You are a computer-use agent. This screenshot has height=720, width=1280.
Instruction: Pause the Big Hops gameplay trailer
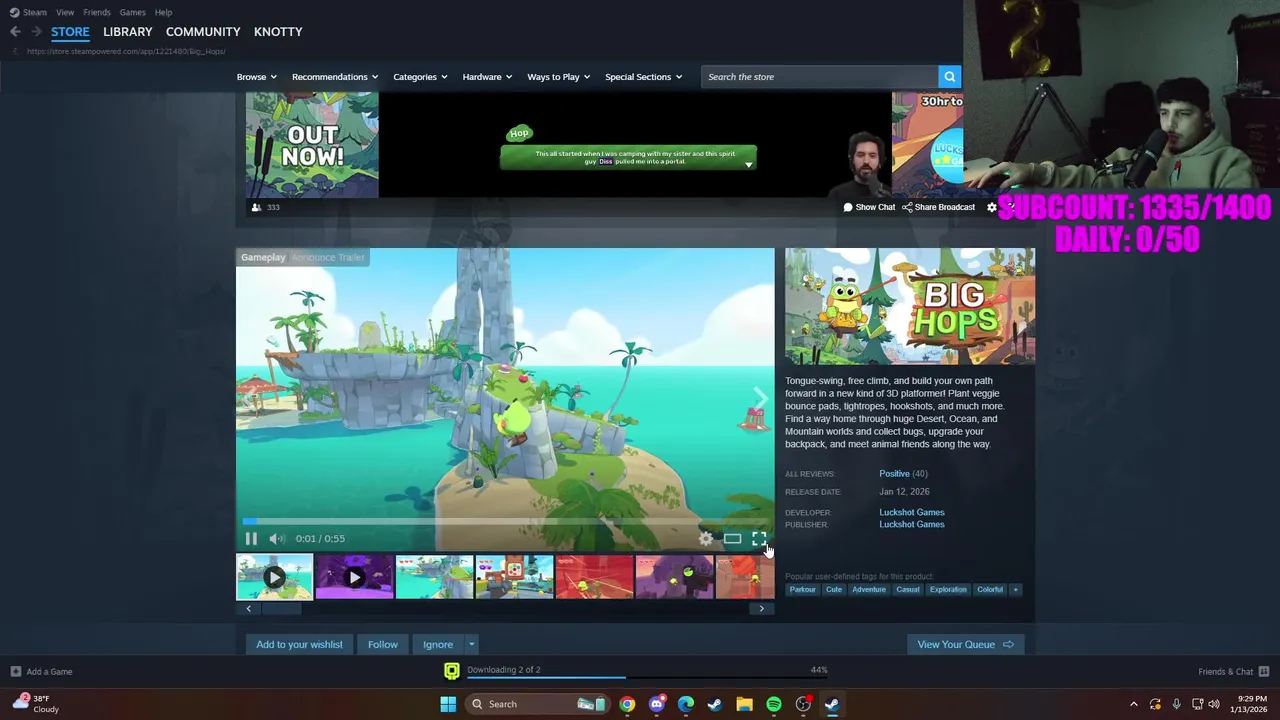coord(251,538)
